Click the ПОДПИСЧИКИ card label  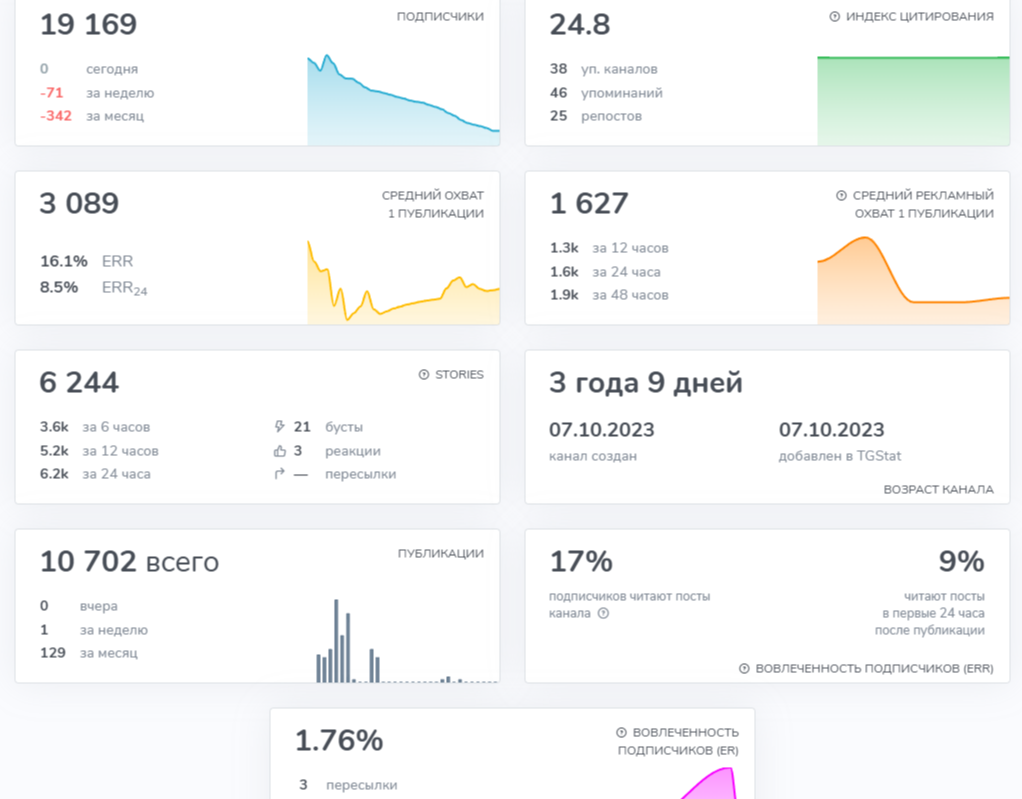pos(441,17)
